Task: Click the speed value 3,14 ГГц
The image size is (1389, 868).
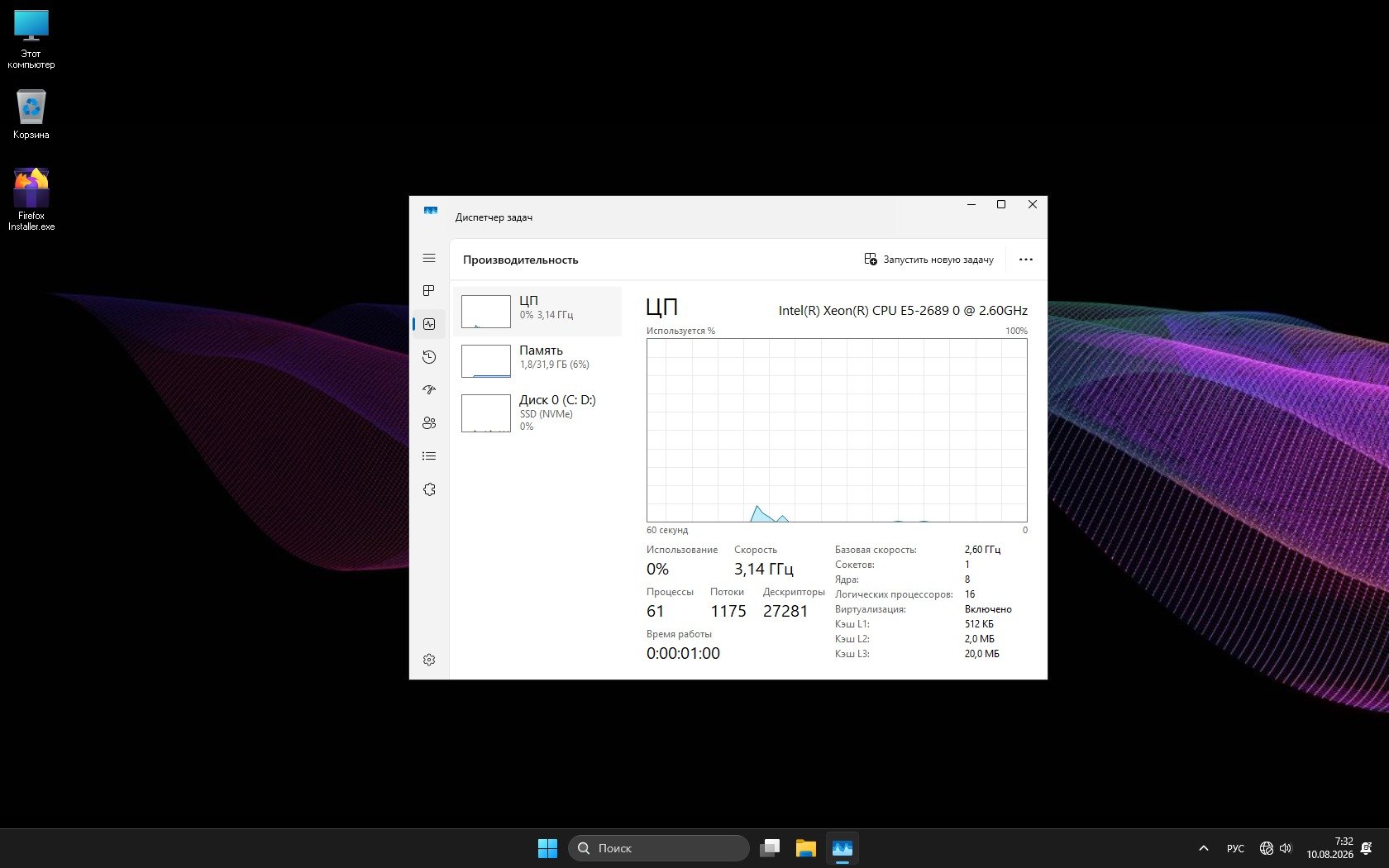Action: [763, 570]
